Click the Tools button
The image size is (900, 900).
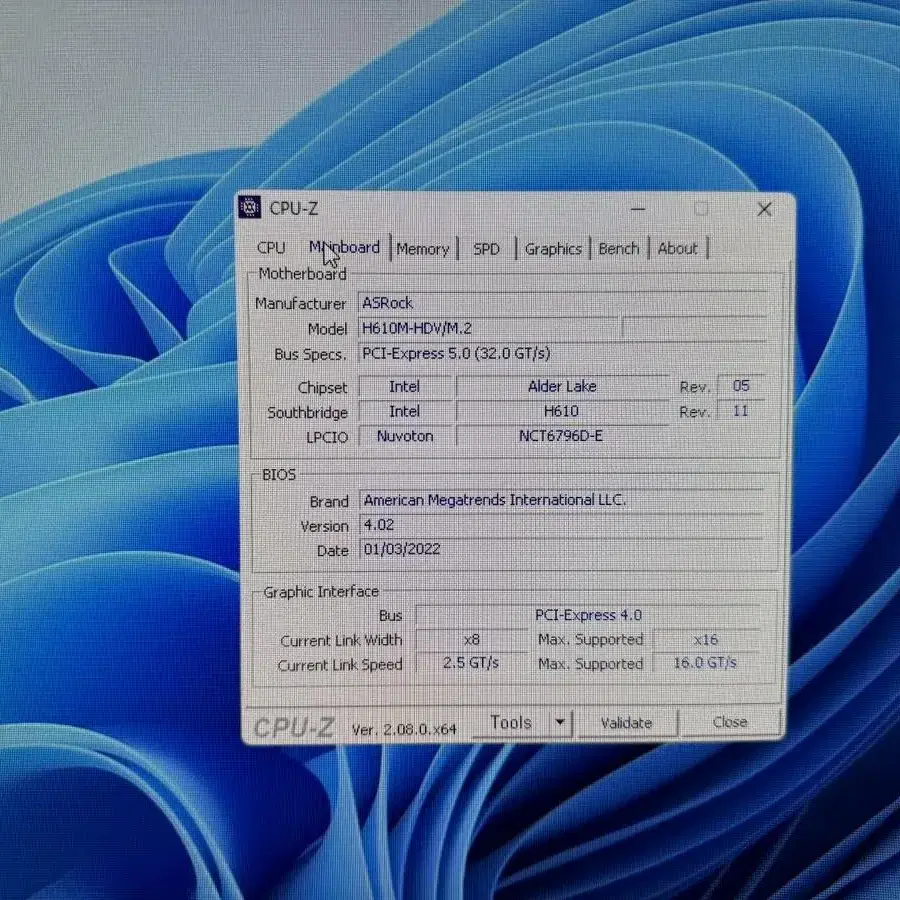point(511,722)
